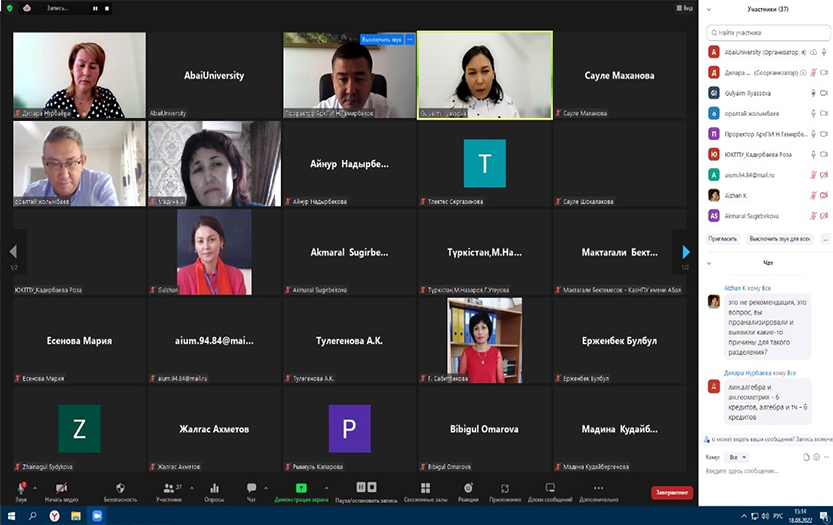Toggle camera with Начать видео button

pos(61,488)
